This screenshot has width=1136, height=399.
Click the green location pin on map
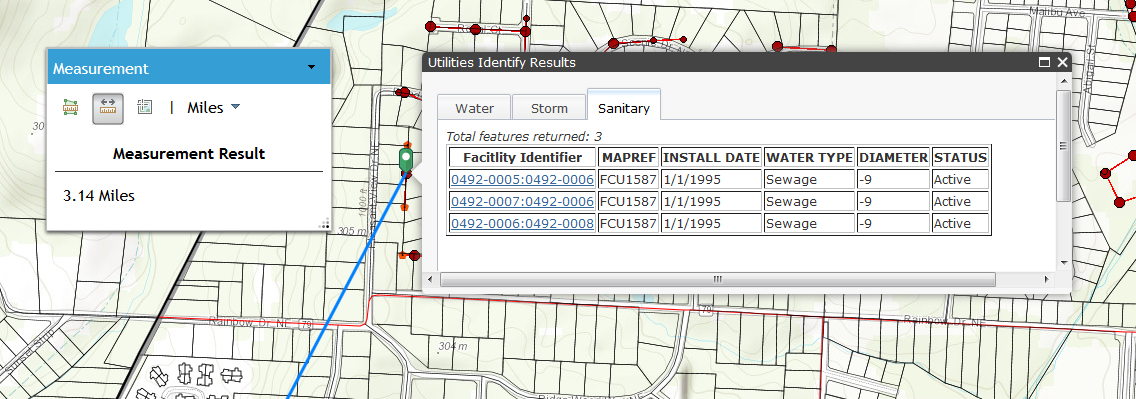coord(406,159)
